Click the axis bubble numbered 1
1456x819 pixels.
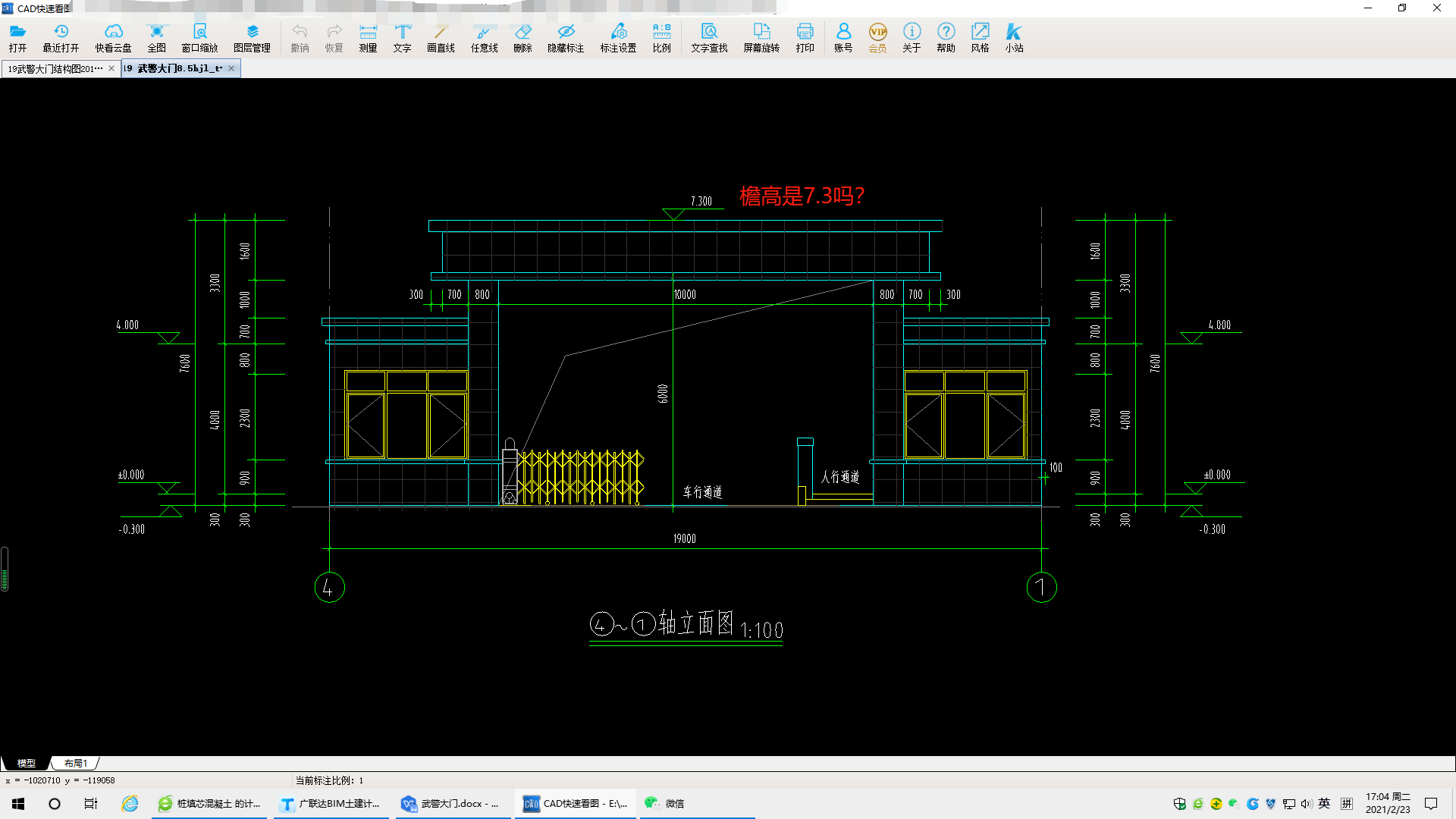point(1041,587)
